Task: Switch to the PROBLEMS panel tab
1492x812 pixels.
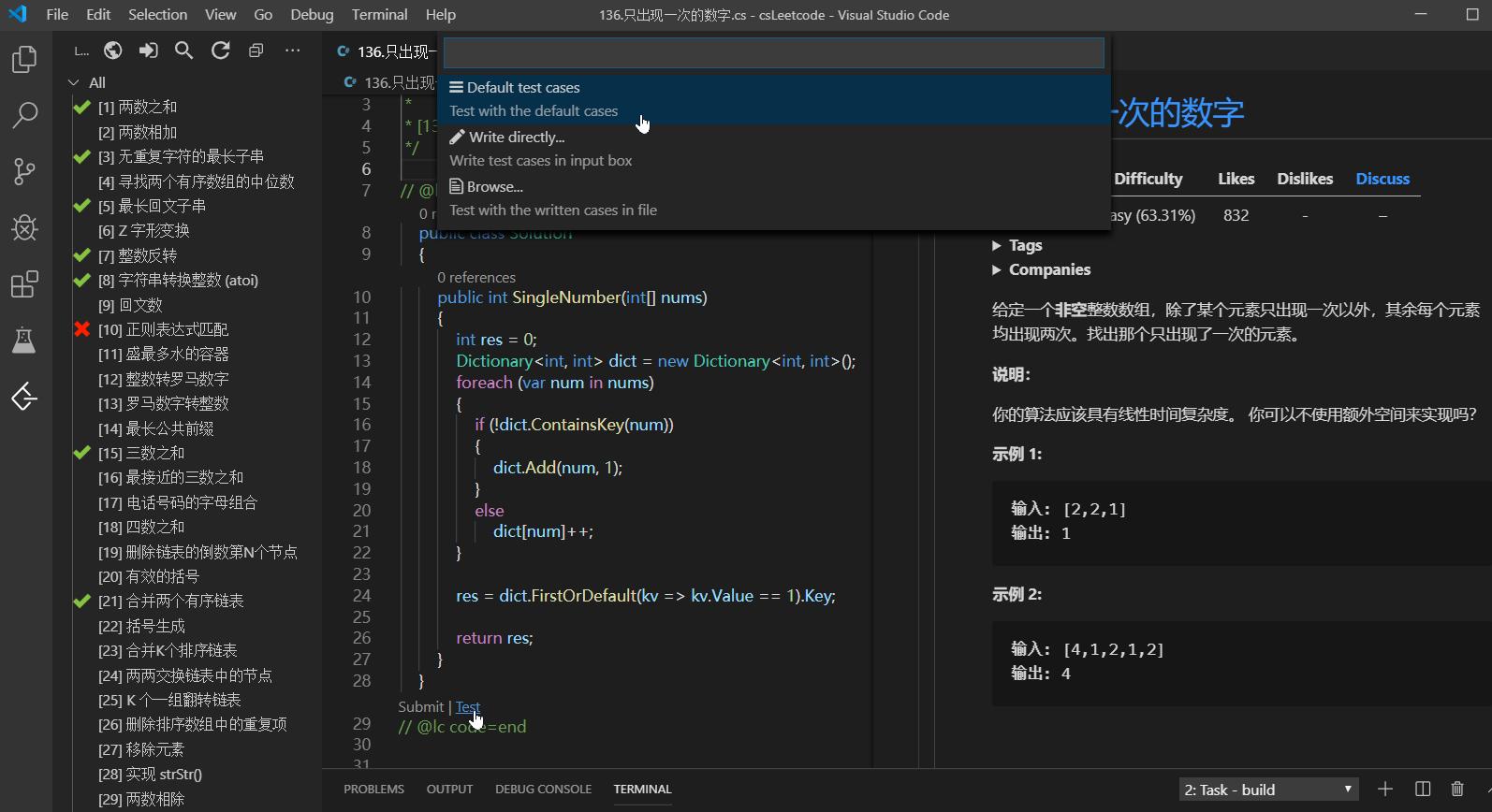Action: tap(373, 790)
